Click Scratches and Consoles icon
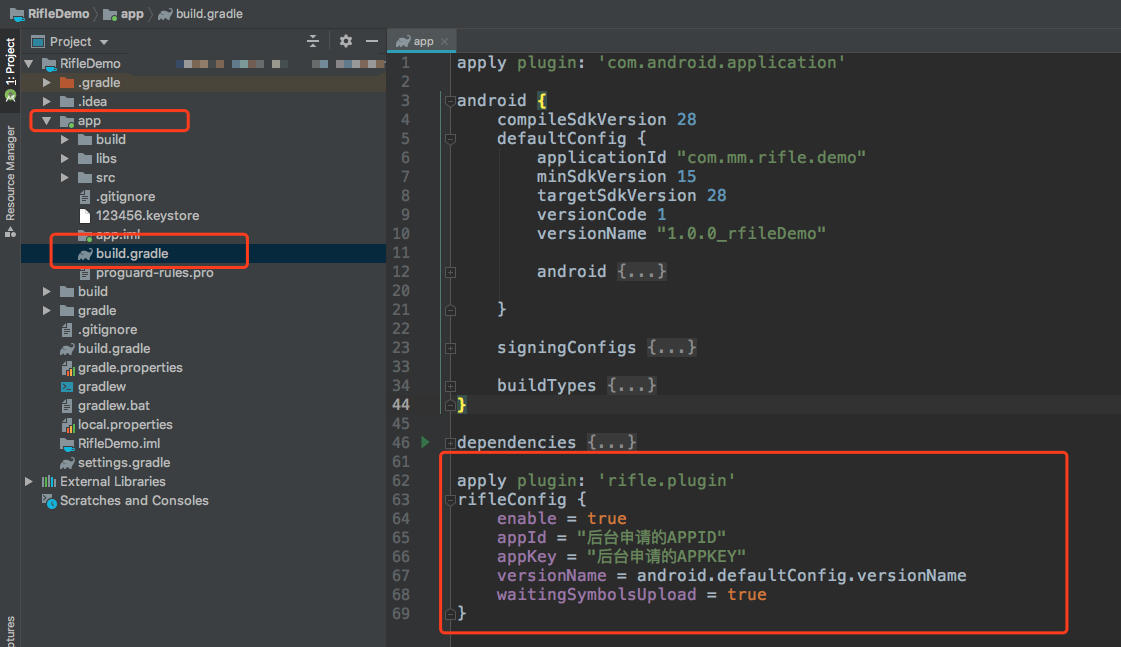This screenshot has width=1121, height=647. 49,501
